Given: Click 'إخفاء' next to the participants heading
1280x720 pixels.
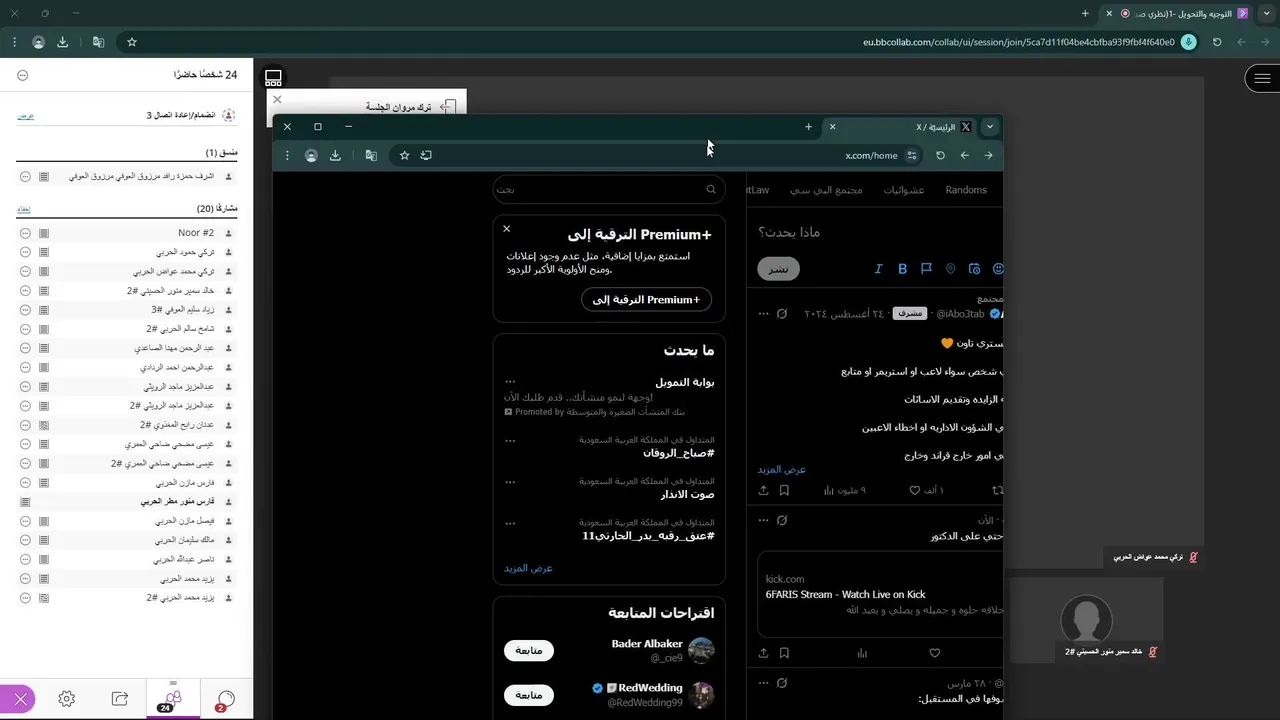Looking at the screenshot, I should 24,209.
